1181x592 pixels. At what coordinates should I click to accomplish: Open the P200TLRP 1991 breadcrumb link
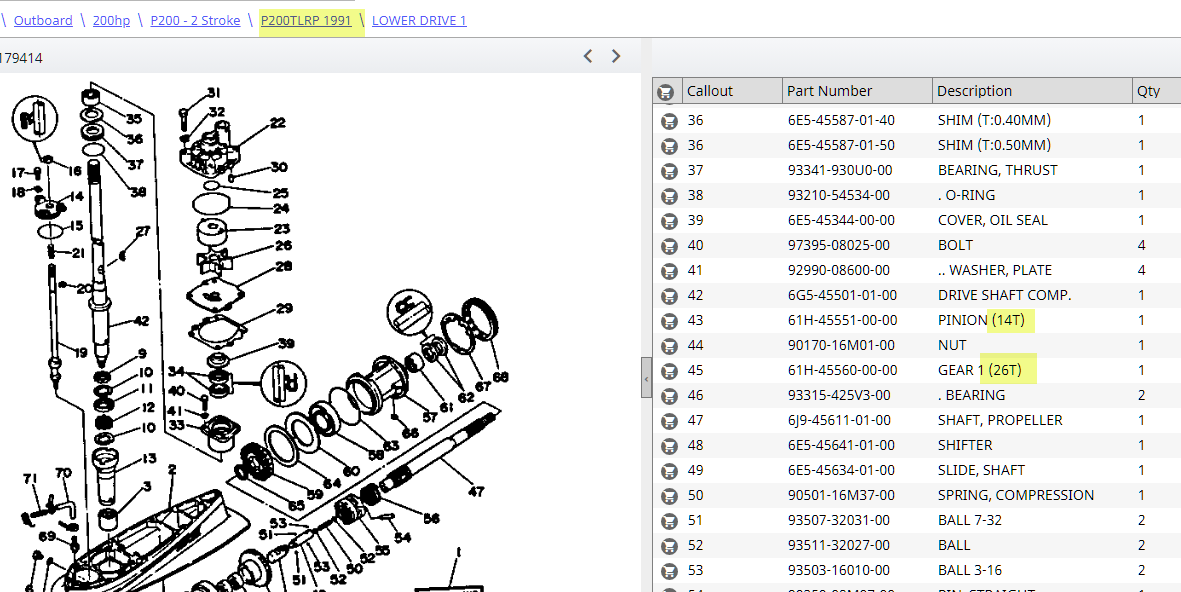click(x=307, y=20)
